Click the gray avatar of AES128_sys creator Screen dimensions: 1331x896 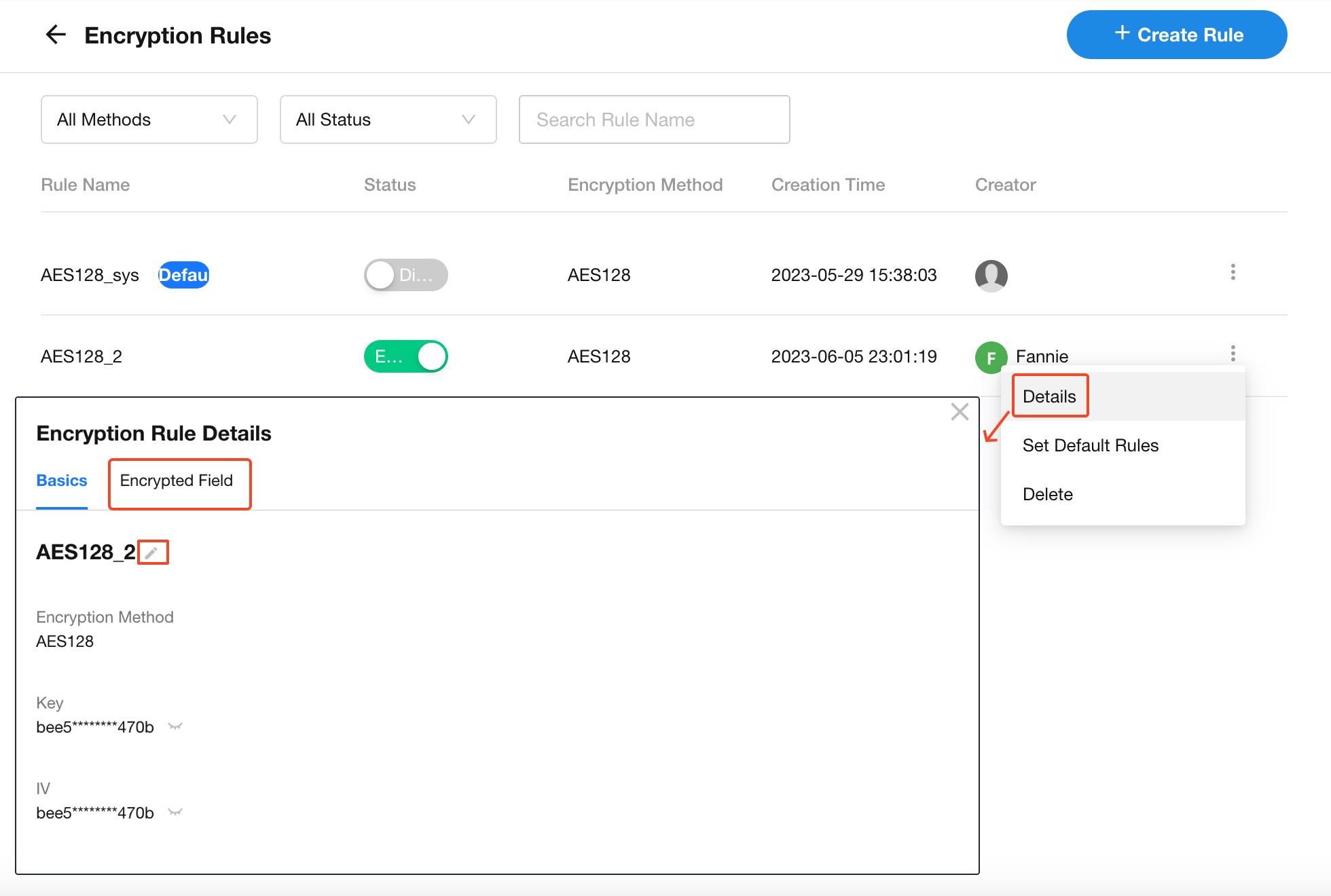[991, 276]
